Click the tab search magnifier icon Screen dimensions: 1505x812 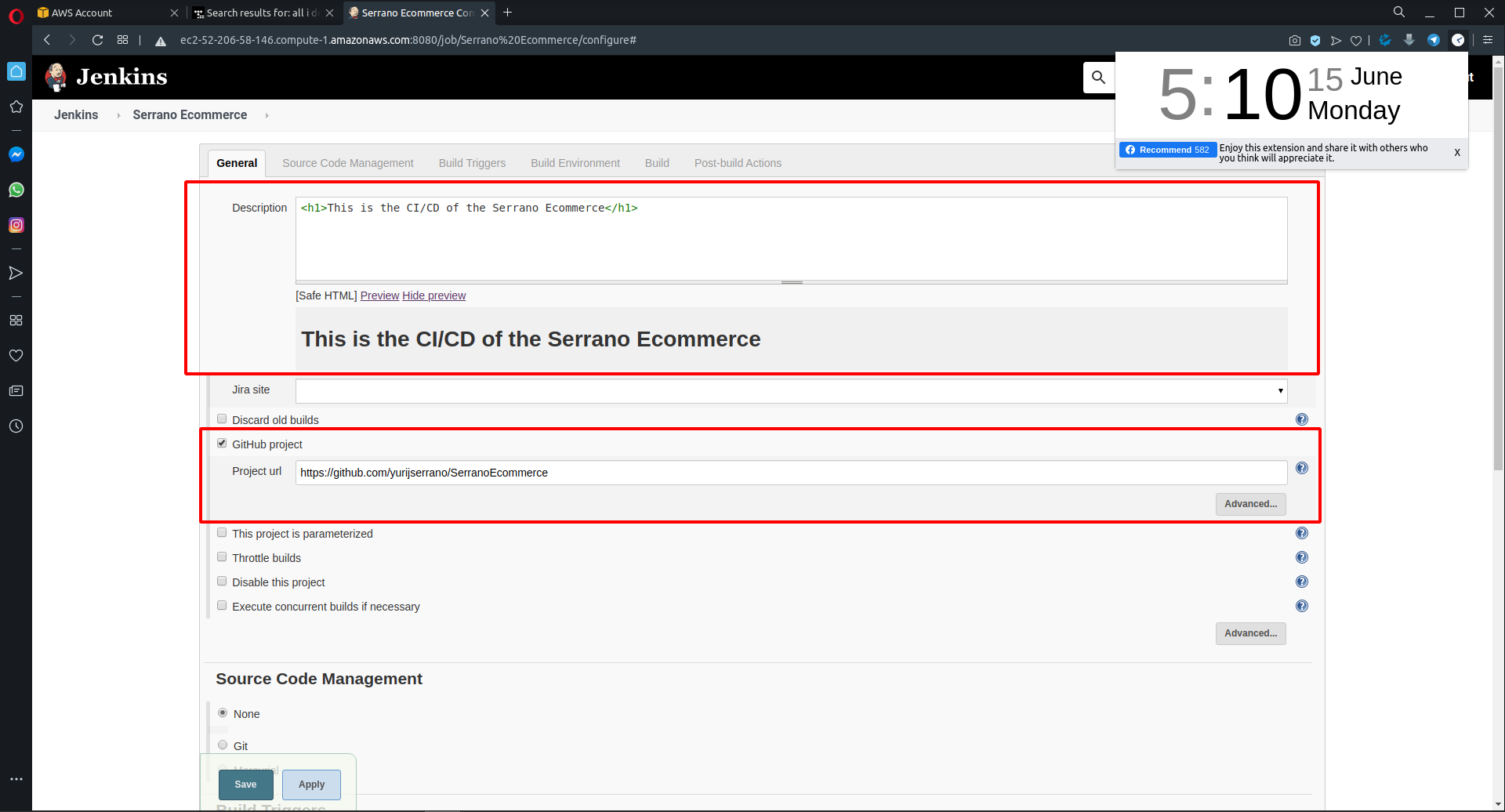[x=1399, y=13]
